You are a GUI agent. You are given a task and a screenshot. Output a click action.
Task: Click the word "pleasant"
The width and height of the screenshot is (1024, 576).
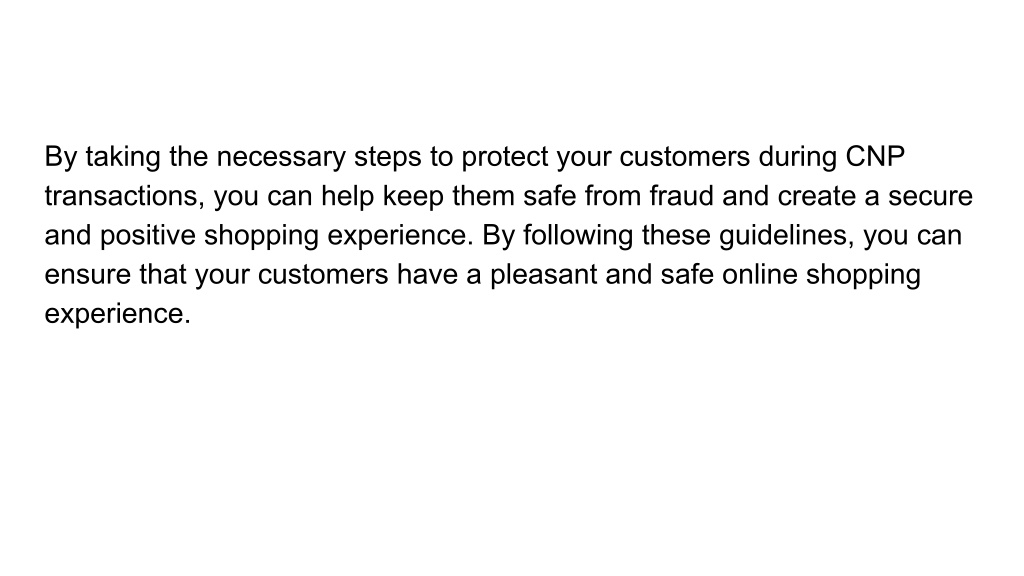tap(543, 275)
